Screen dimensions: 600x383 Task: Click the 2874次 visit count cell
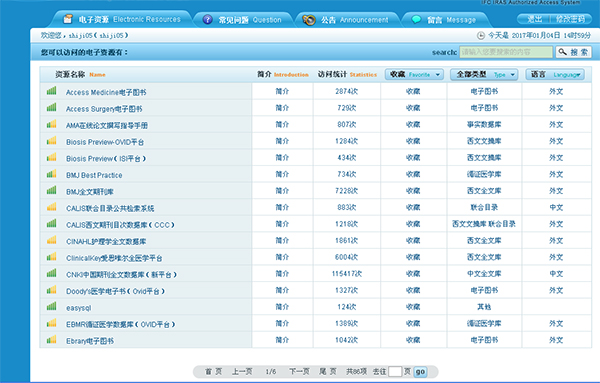347,91
